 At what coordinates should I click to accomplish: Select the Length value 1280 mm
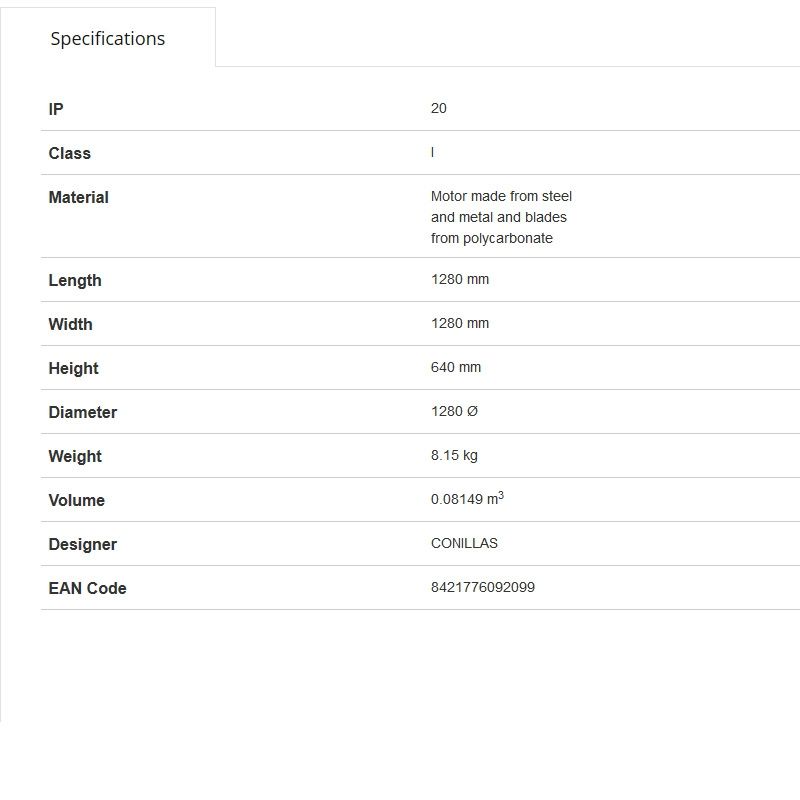(460, 279)
